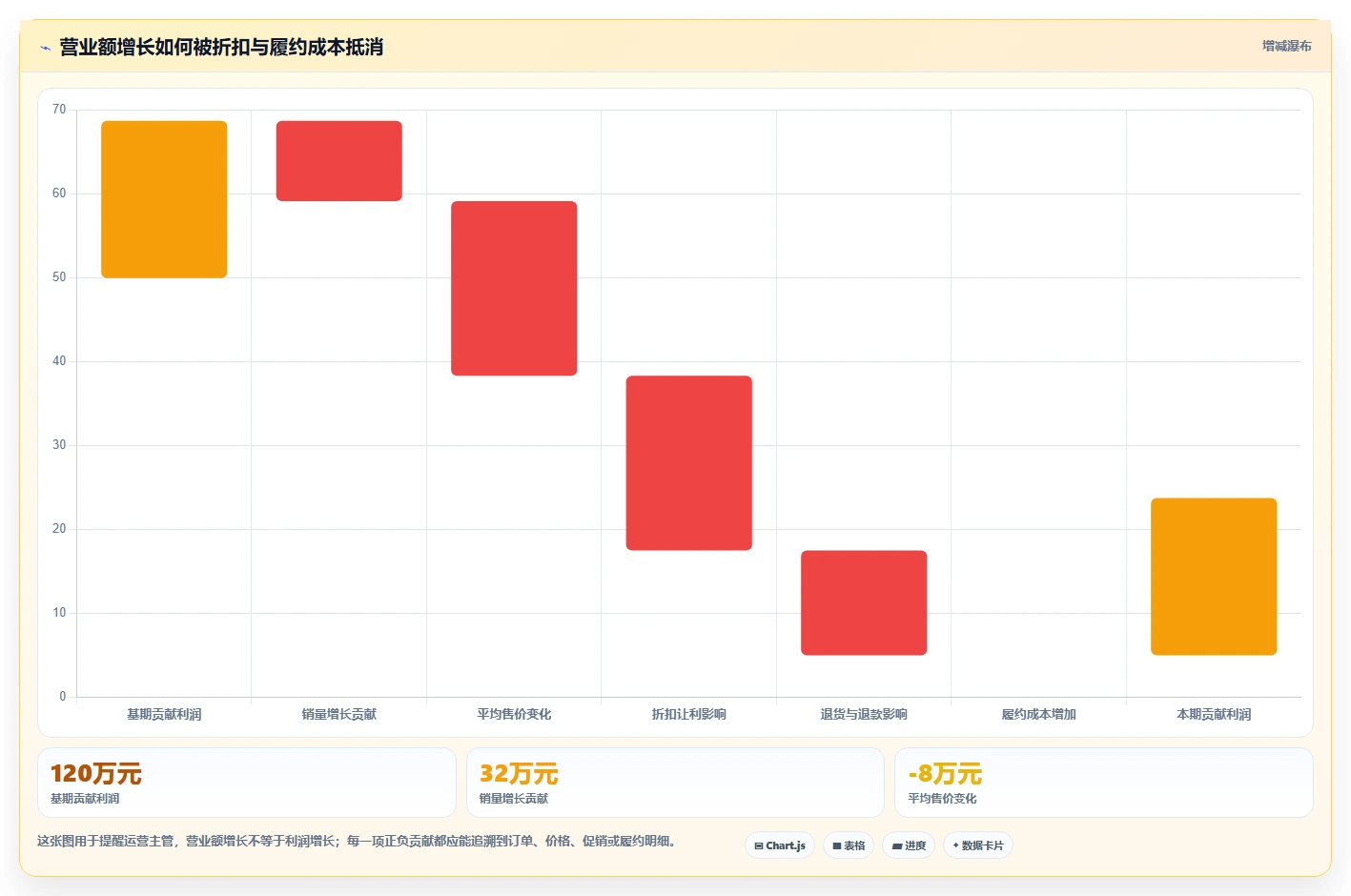Click the y-axis value 10
Viewport: 1351px width, 896px height.
59,613
